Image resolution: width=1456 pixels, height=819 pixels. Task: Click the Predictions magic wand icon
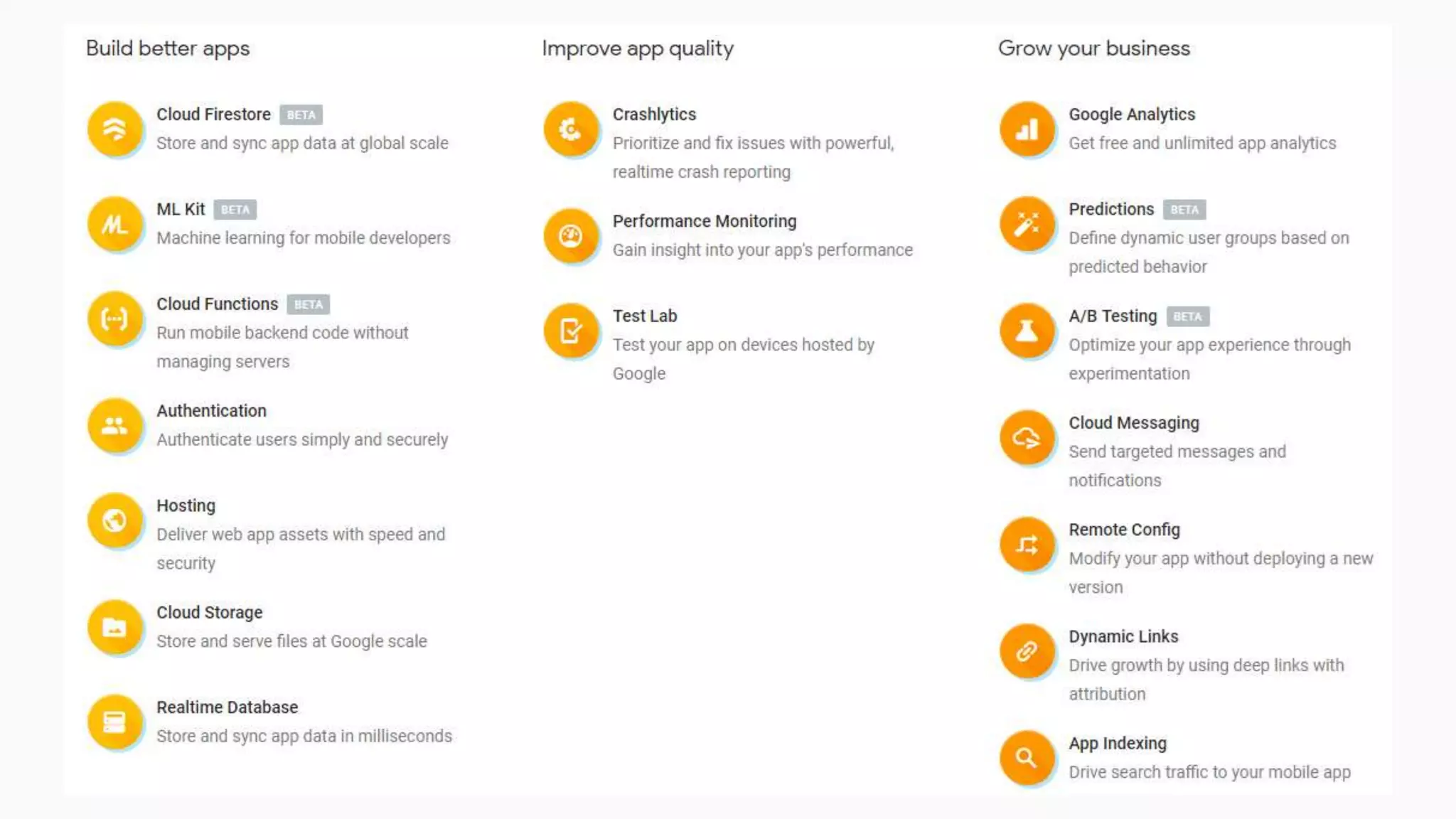tap(1027, 224)
